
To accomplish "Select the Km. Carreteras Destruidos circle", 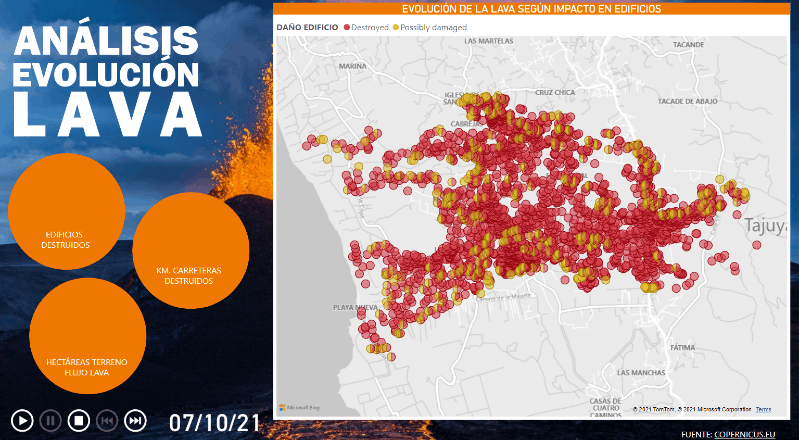I will (191, 250).
